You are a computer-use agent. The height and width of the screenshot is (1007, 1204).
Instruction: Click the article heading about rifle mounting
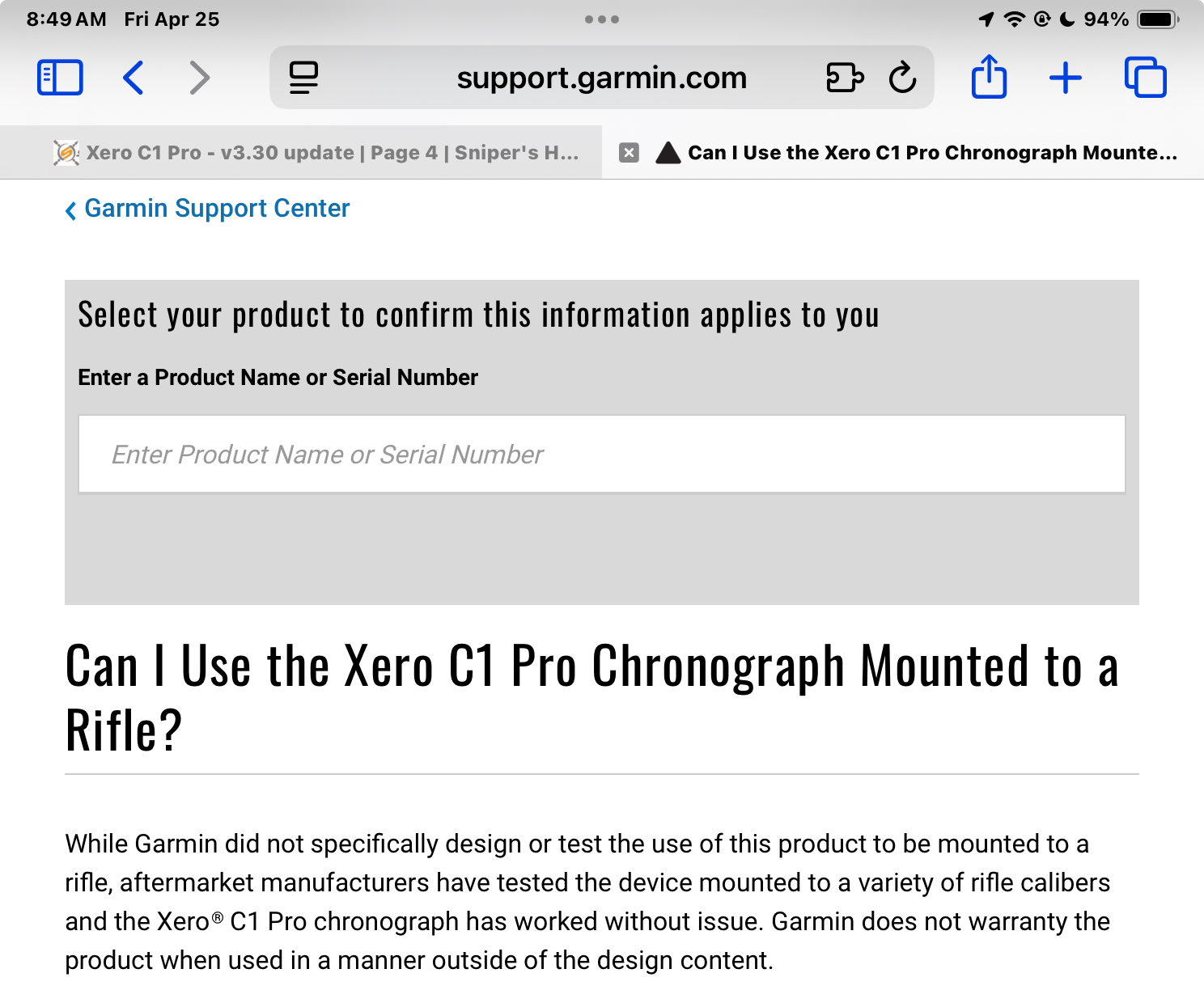592,698
